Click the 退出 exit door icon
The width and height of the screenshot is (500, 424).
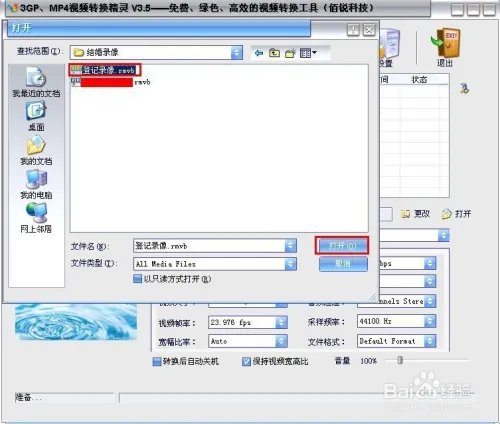[x=446, y=43]
